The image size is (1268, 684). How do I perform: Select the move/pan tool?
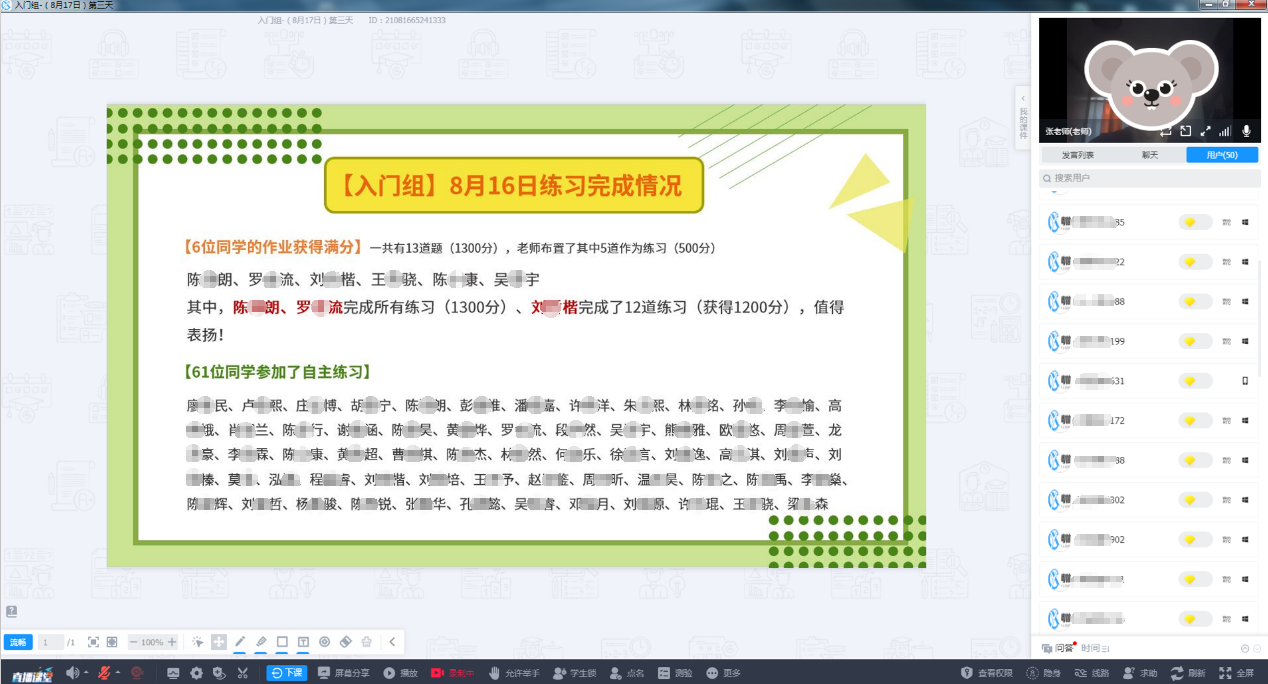pyautogui.click(x=219, y=642)
